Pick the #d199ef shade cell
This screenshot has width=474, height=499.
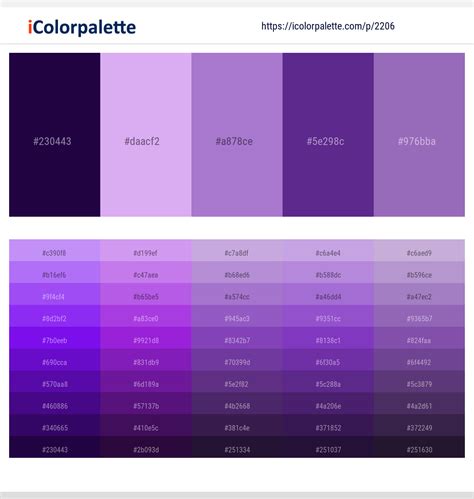click(146, 251)
